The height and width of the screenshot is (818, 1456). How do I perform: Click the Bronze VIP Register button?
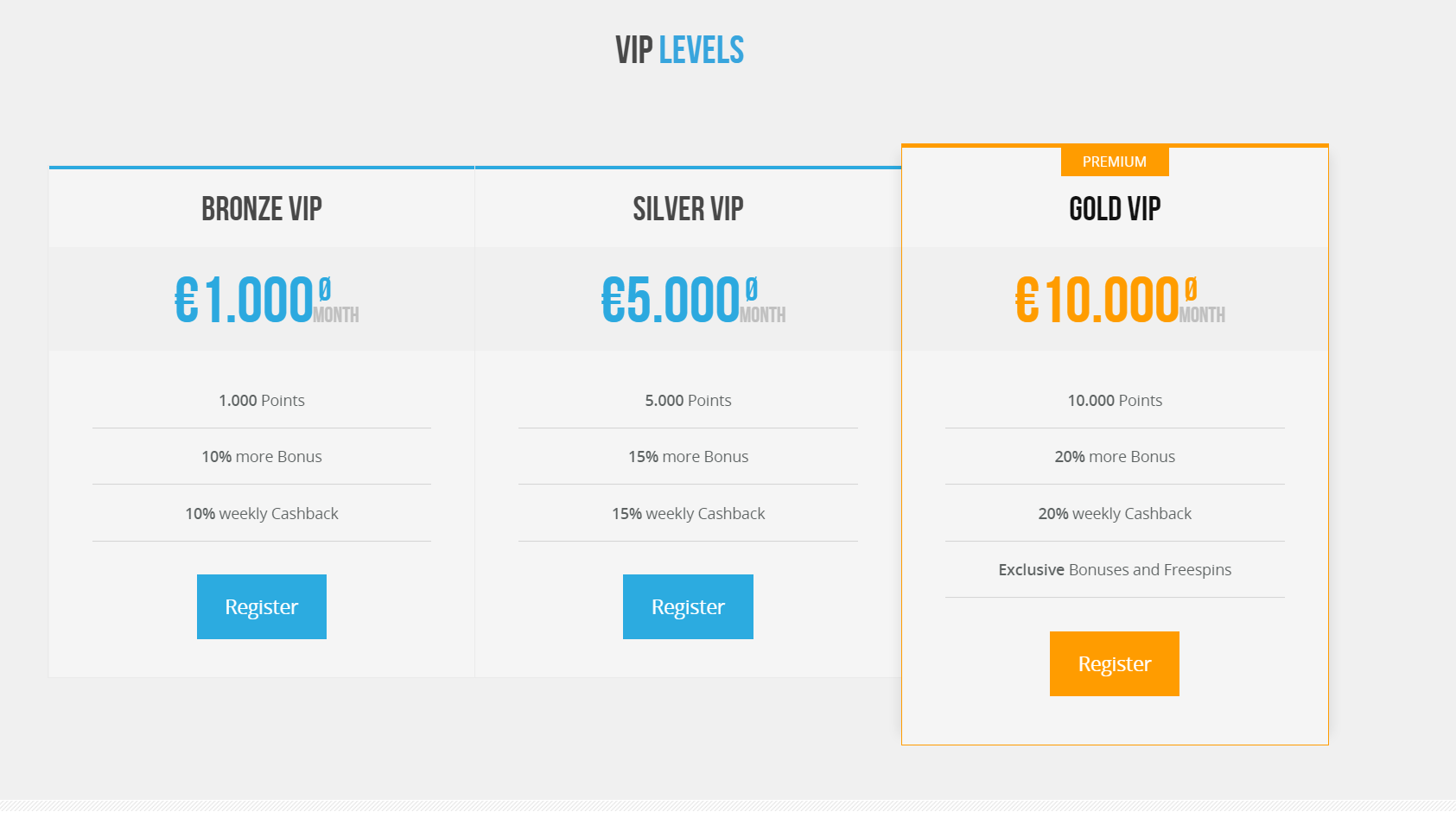[x=262, y=606]
